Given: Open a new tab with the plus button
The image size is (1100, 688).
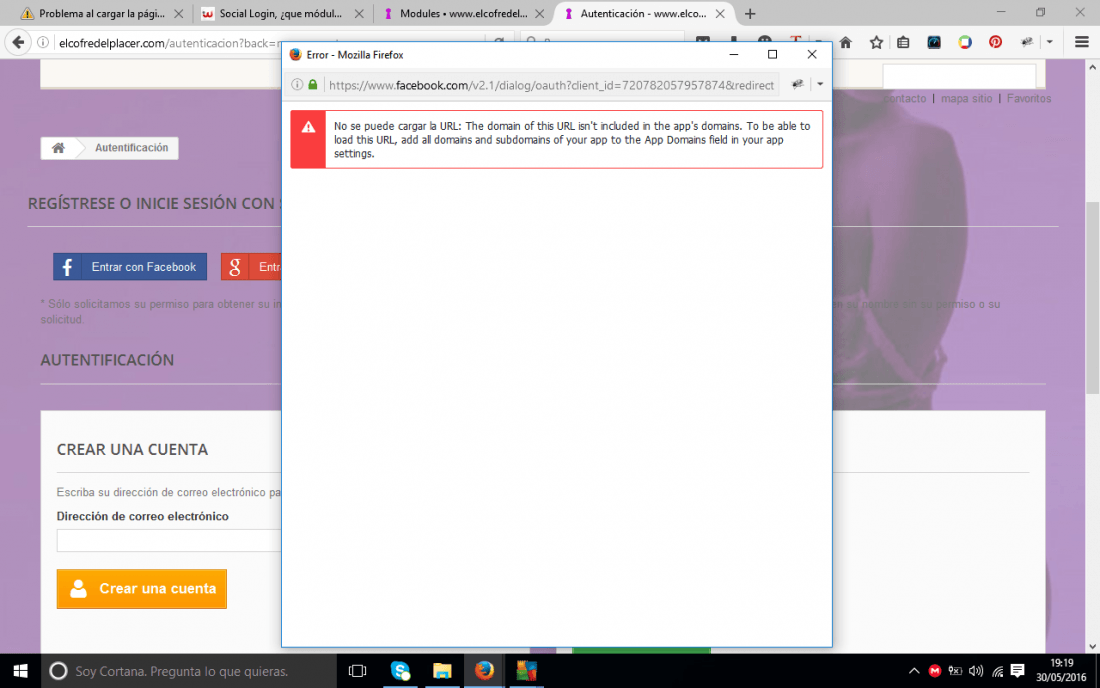Looking at the screenshot, I should (750, 13).
